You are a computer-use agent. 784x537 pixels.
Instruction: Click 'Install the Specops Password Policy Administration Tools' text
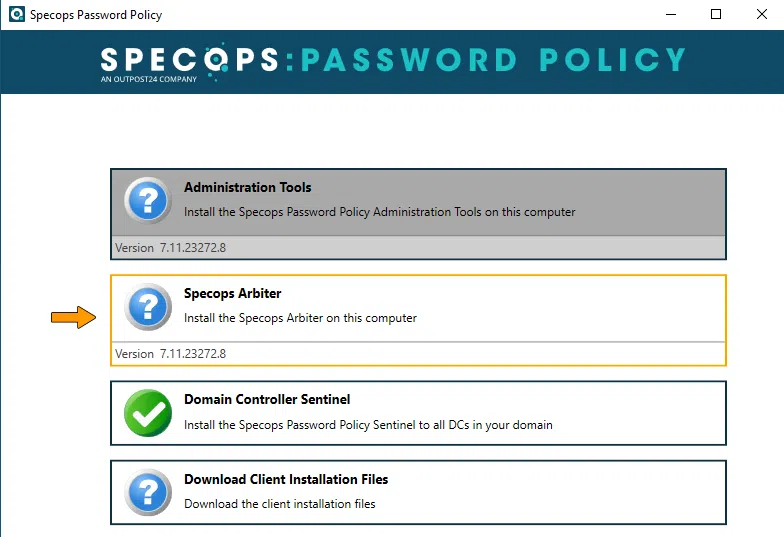[x=379, y=212]
